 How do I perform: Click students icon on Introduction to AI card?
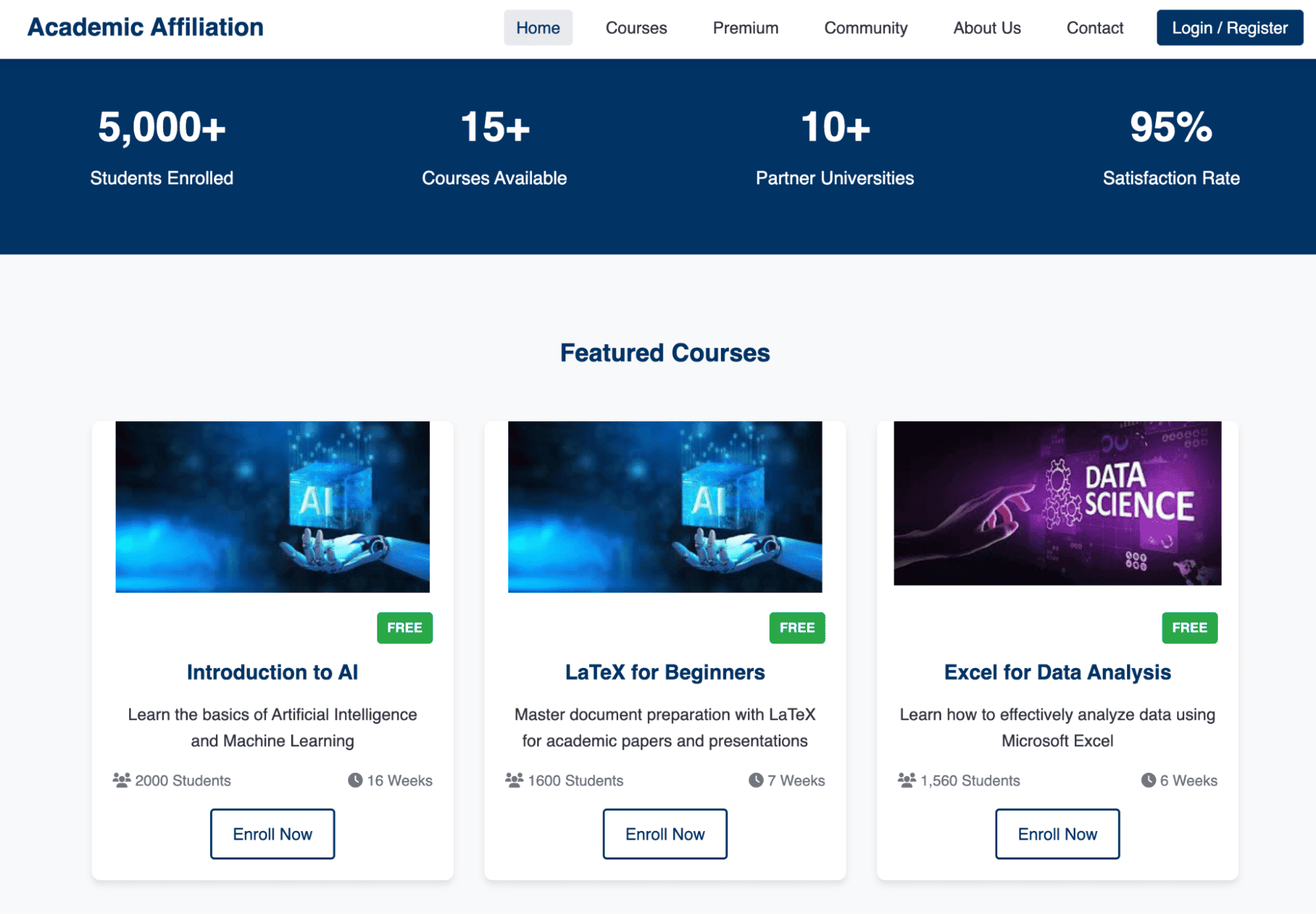(x=121, y=780)
